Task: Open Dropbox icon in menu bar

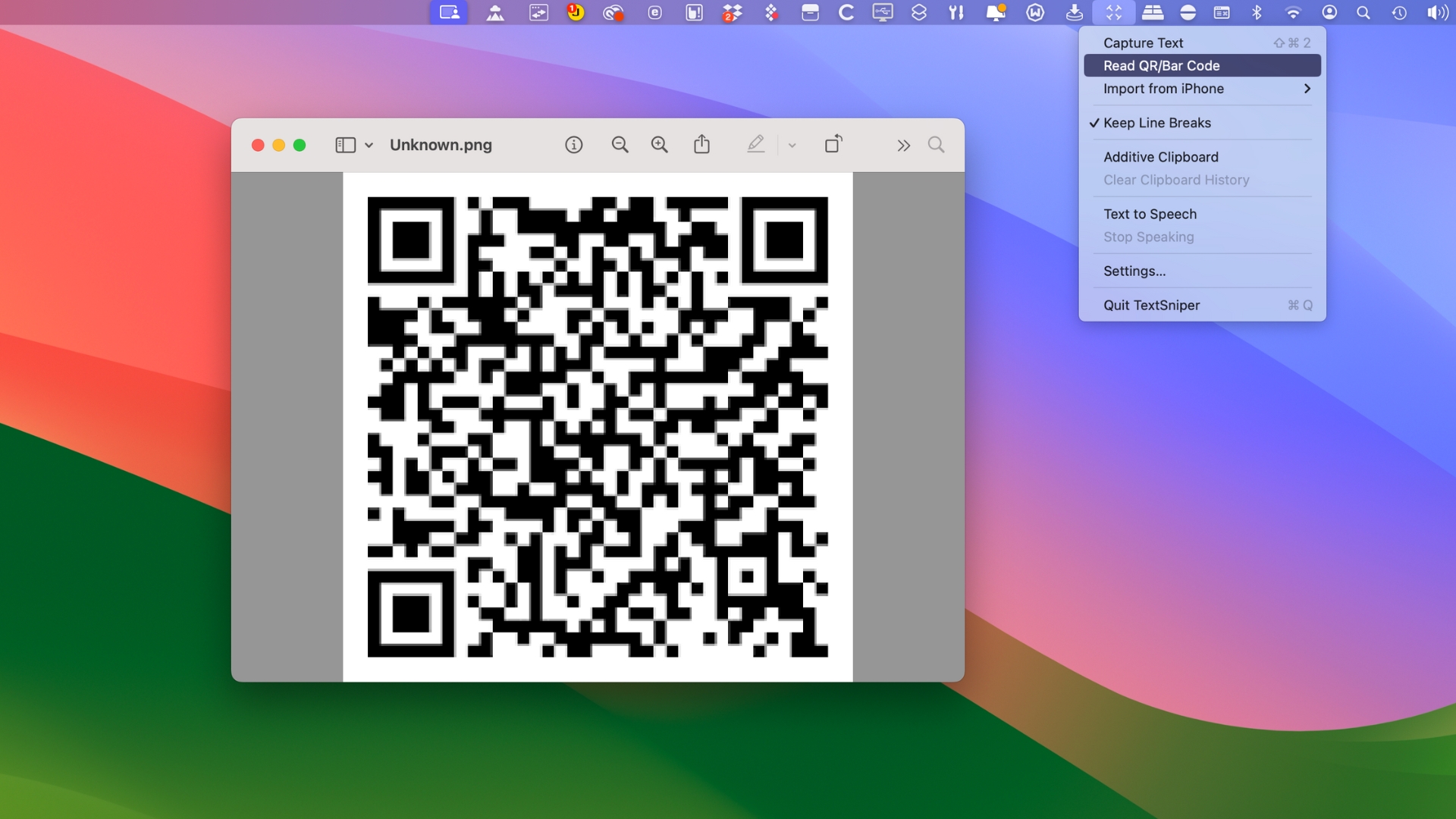Action: (x=732, y=12)
